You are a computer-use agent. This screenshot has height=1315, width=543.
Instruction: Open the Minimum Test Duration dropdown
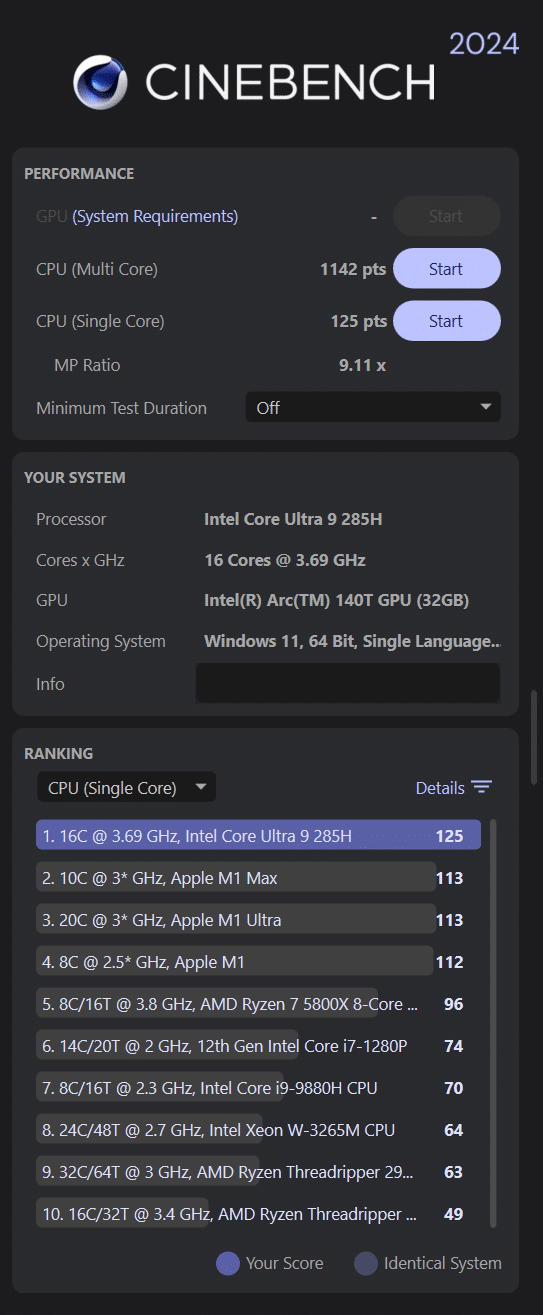[373, 408]
